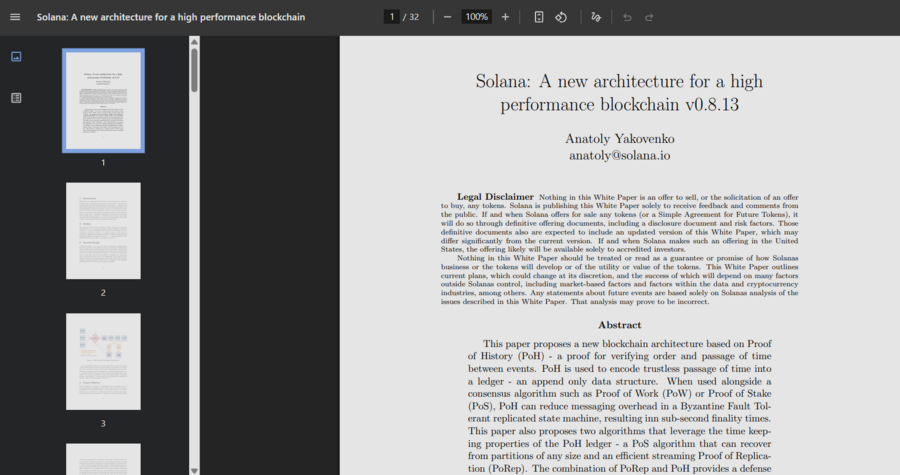
Task: Open page 2 thumbnail
Action: coord(103,231)
